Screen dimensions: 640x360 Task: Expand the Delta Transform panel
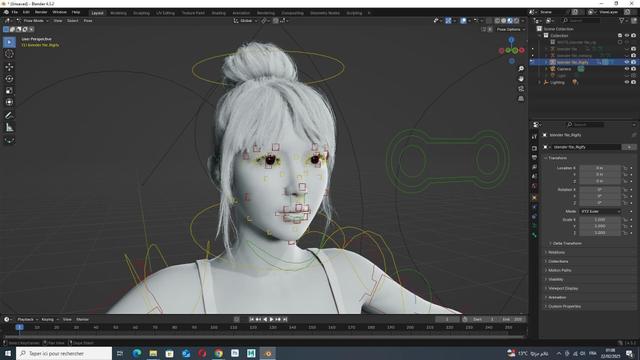[x=567, y=243]
